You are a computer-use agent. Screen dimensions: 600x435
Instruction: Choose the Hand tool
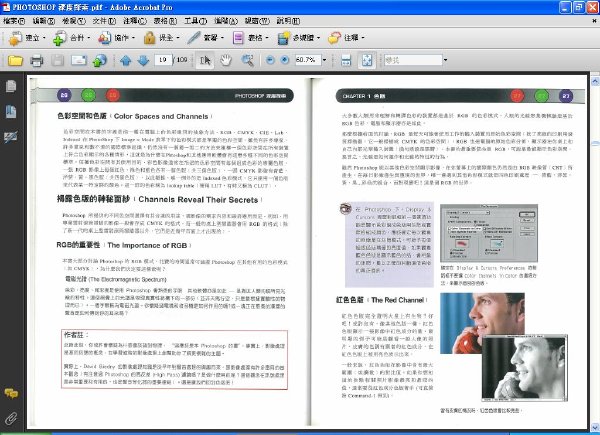coord(226,60)
